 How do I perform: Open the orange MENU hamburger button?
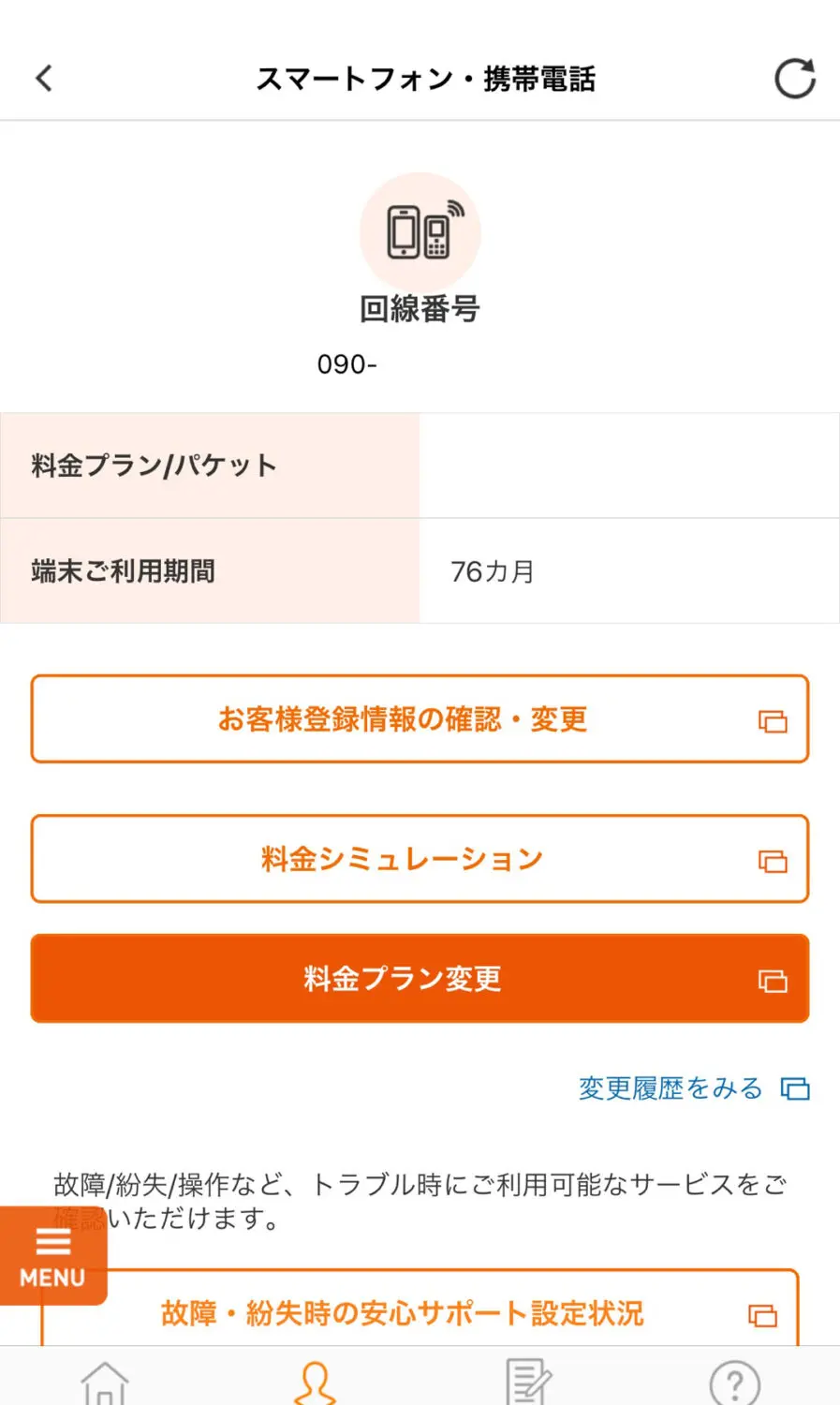pyautogui.click(x=52, y=1256)
